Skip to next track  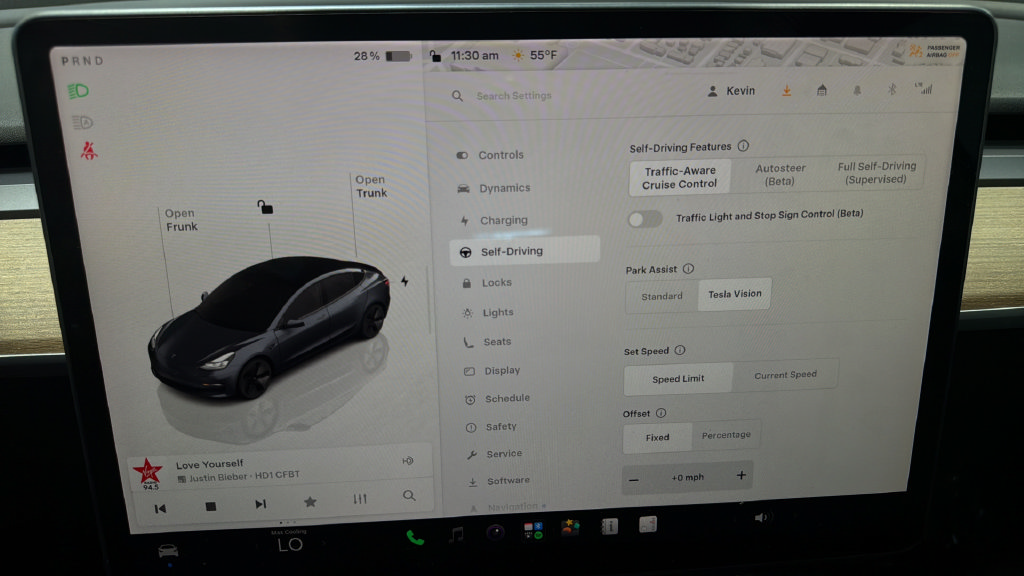coord(261,504)
